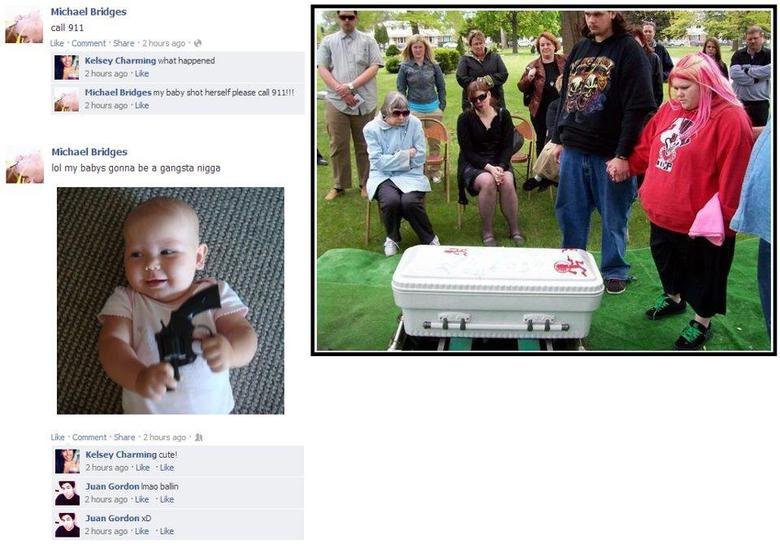Viewport: 780px width, 544px height.
Task: Open Juan Gordon's name on "xD" comment
Action: (x=112, y=518)
